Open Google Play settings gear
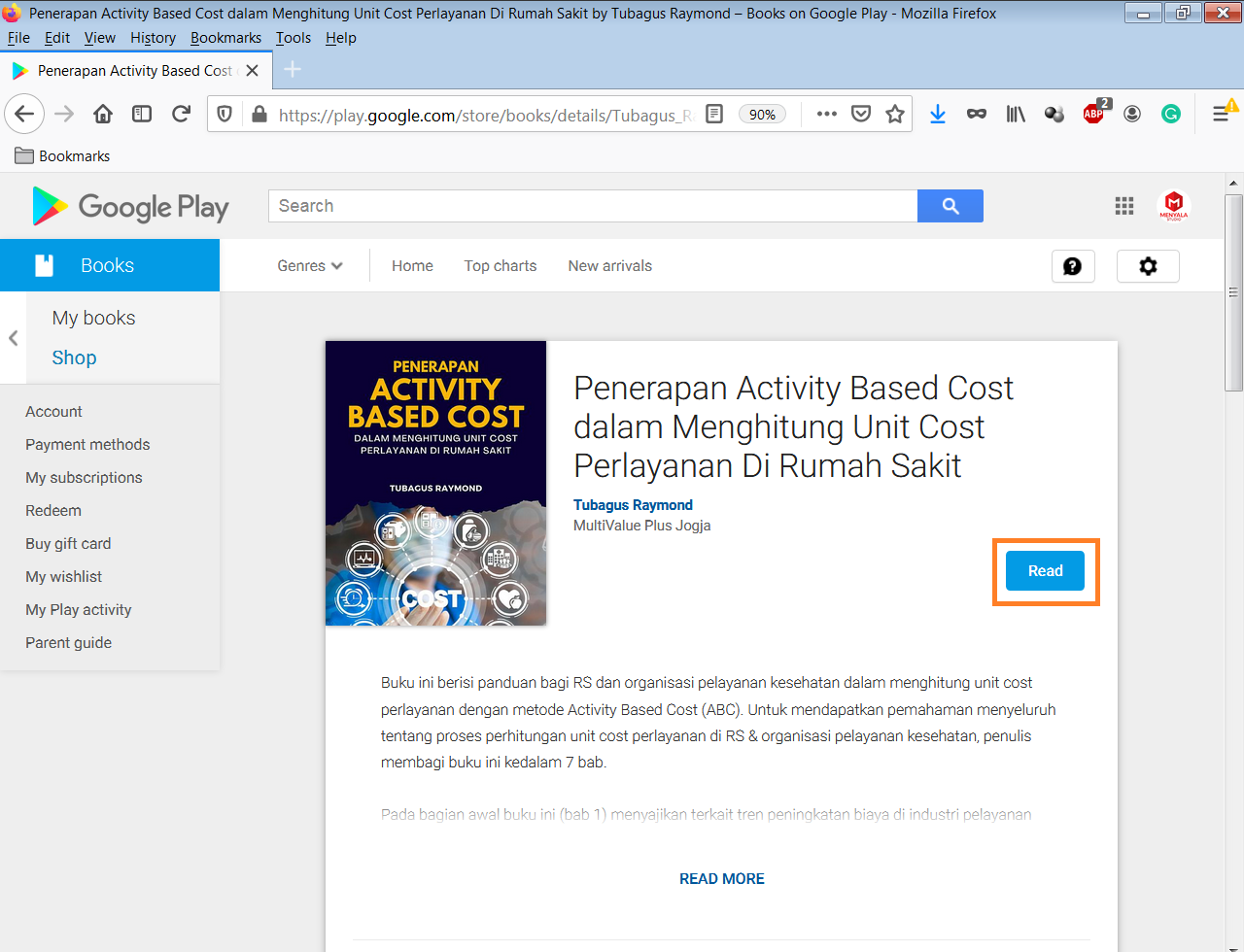 point(1147,266)
